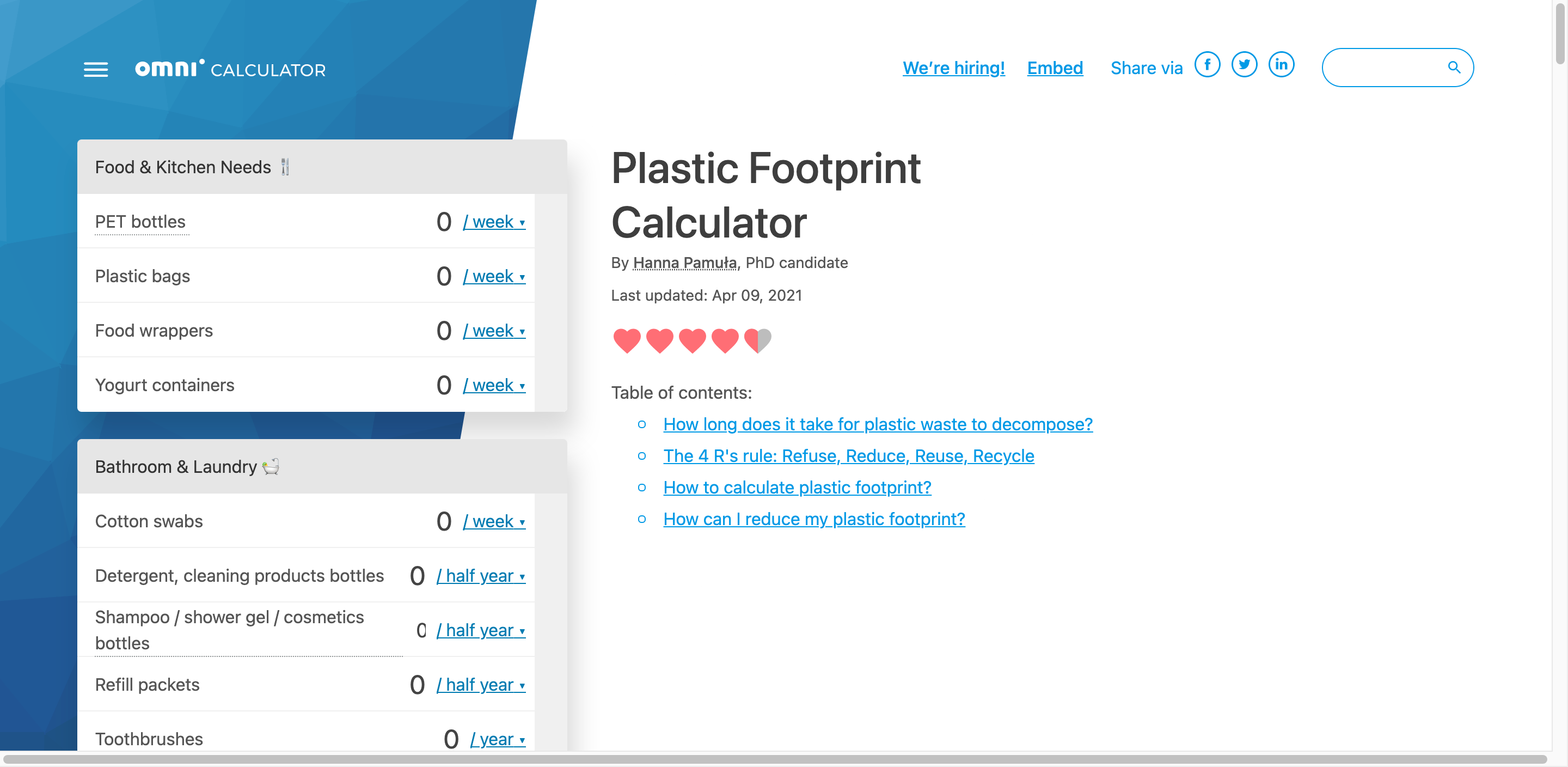Open the 4 R's rule section link
Viewport: 1568px width, 767px height.
[x=849, y=456]
